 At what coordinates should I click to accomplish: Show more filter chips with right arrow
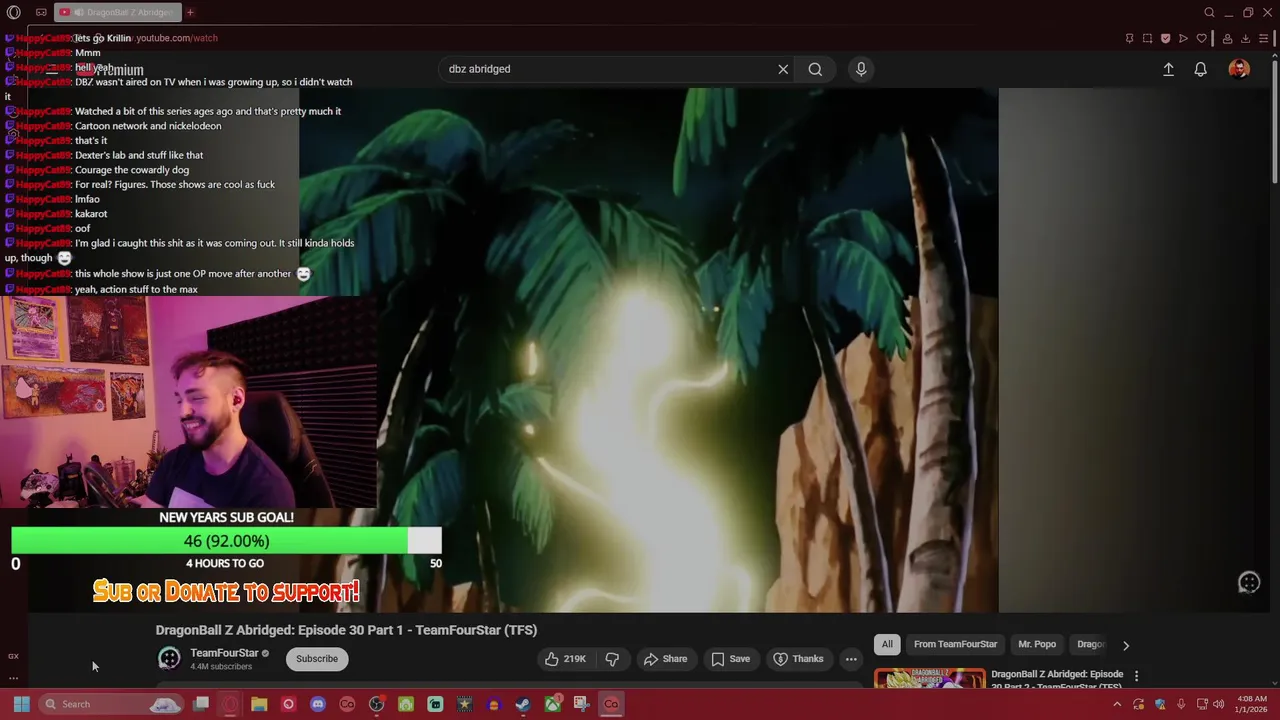click(1126, 645)
